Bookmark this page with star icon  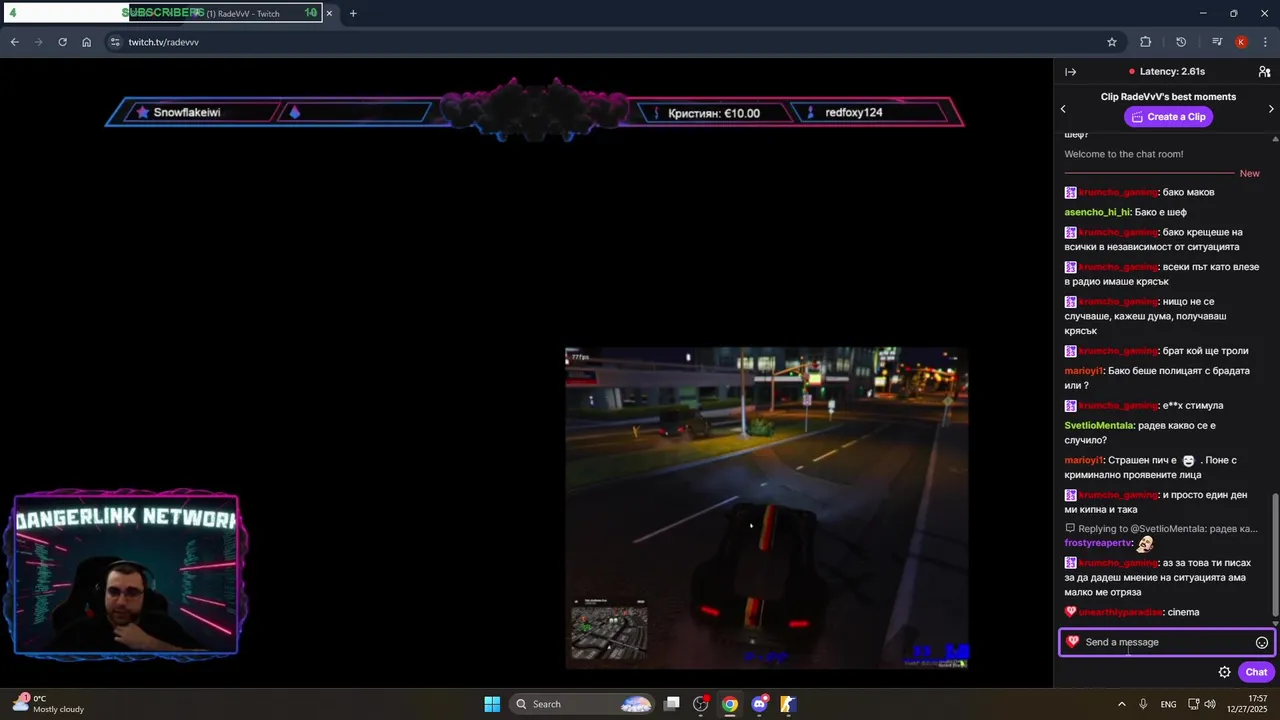click(x=1111, y=42)
